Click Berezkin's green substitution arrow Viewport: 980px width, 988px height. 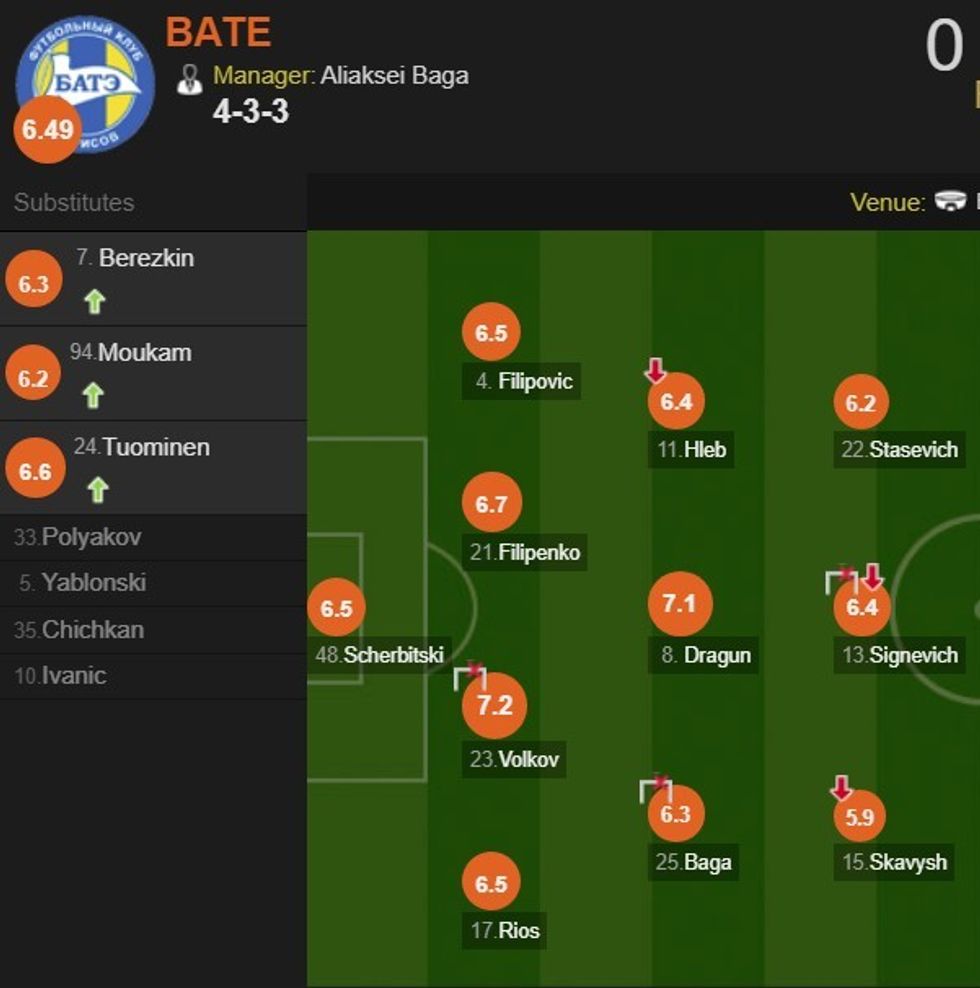click(x=95, y=301)
